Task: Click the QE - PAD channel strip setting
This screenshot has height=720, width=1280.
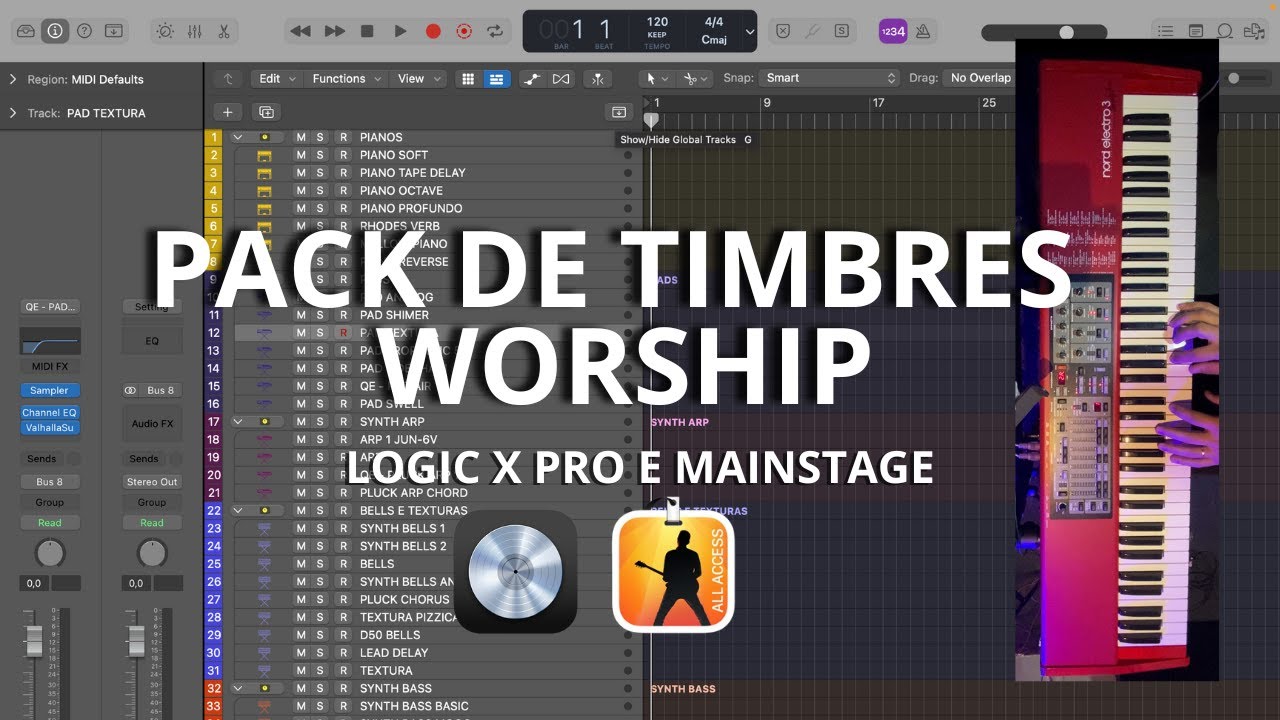Action: coord(50,307)
